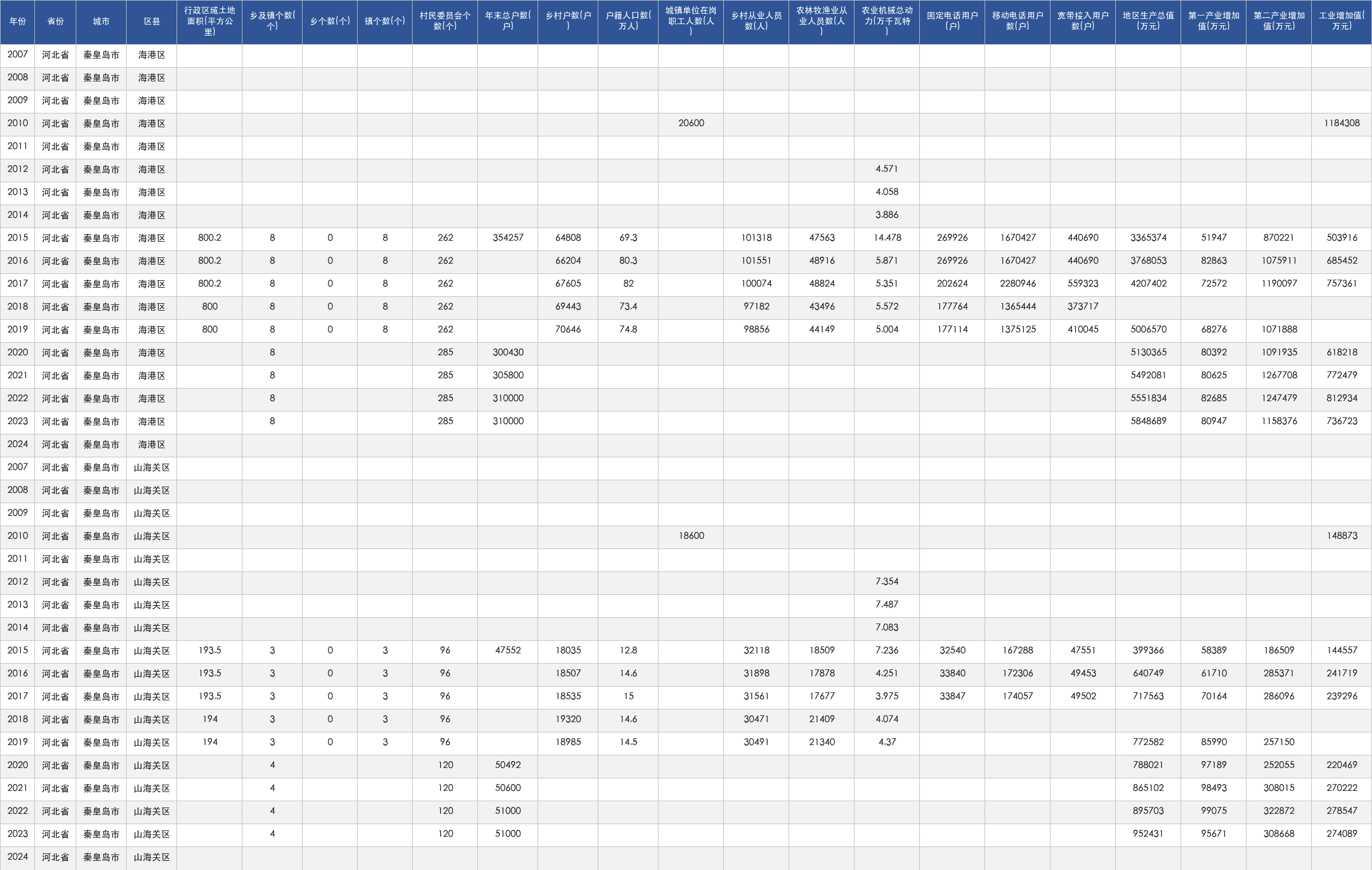Click cell with value 1184308

click(1342, 123)
